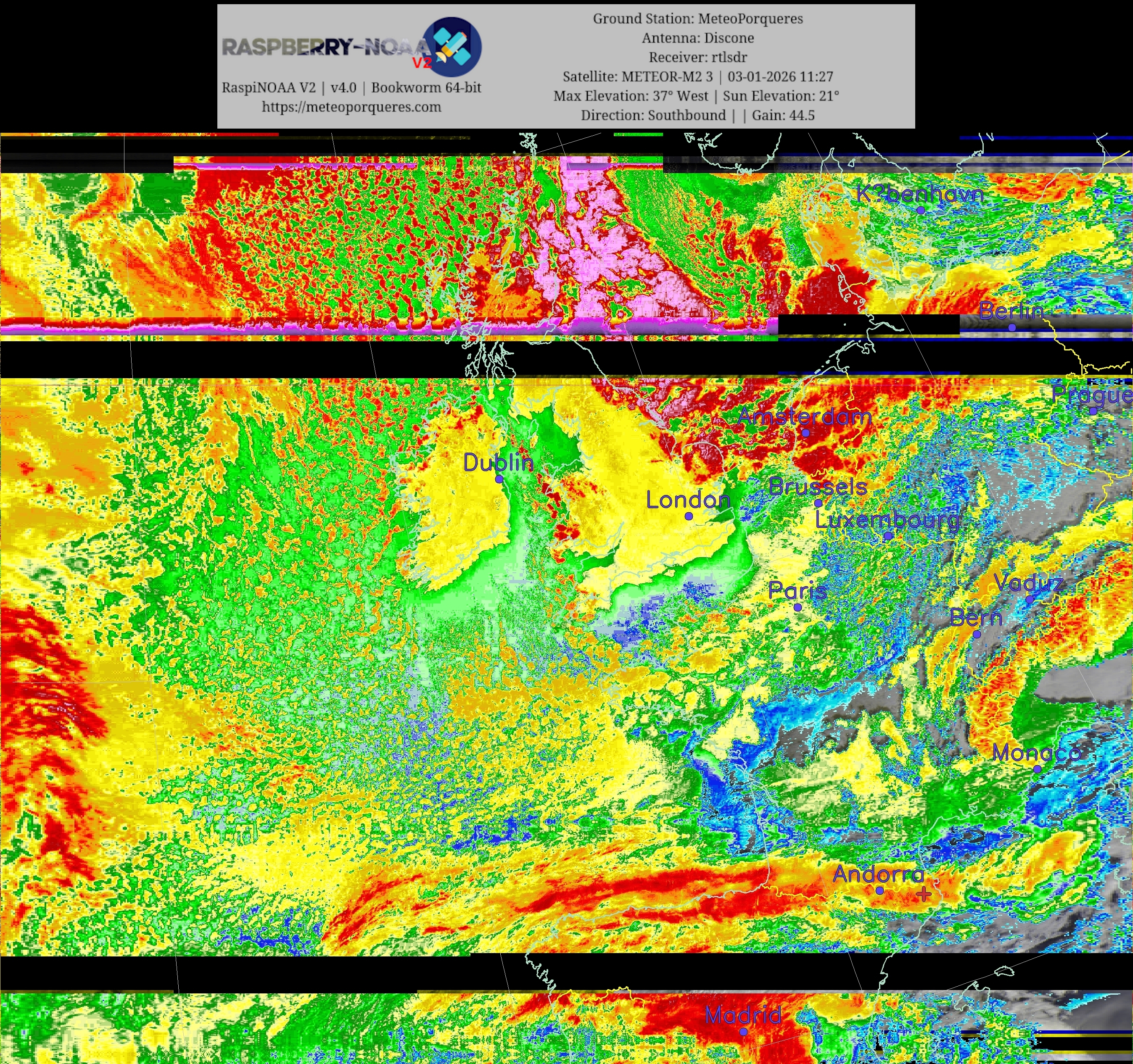Click the Vaduz map label
The height and width of the screenshot is (1064, 1133).
(1028, 583)
